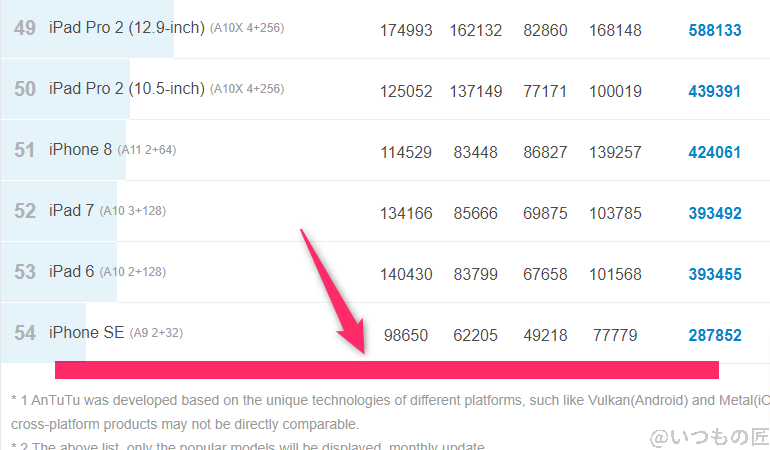This screenshot has height=450, width=770.
Task: Select iPhone 8 total score 424061
Action: (714, 152)
